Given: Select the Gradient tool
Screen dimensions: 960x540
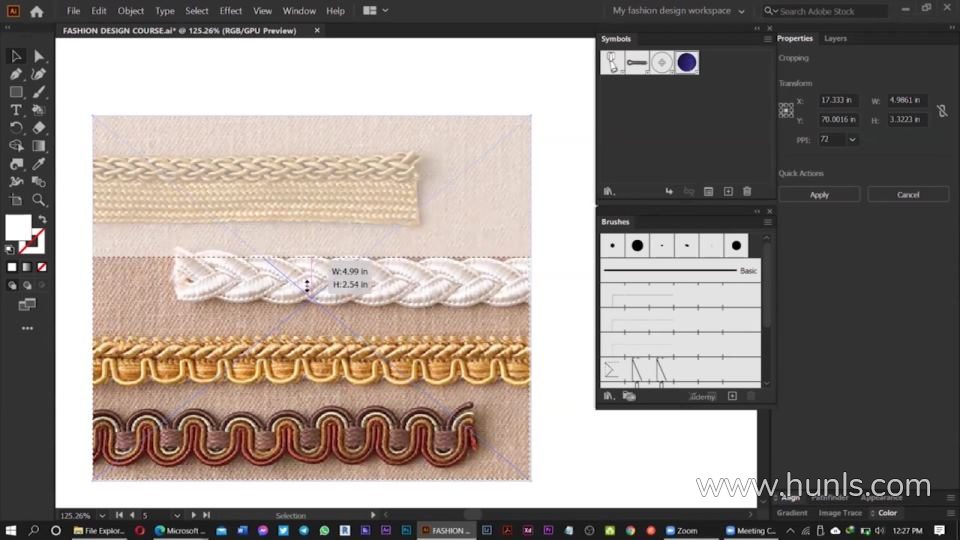Looking at the screenshot, I should coord(39,146).
